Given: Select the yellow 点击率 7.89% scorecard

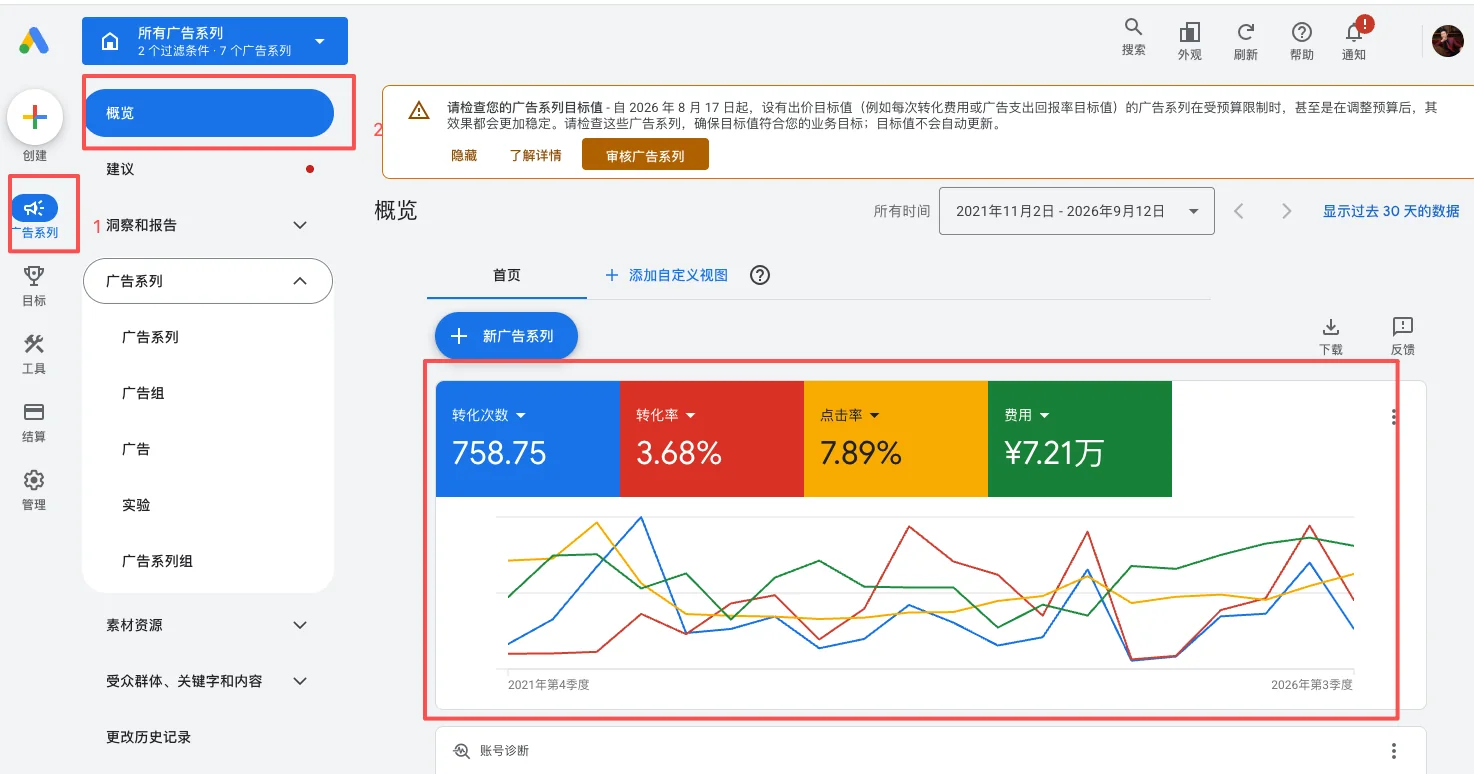Looking at the screenshot, I should (x=896, y=438).
